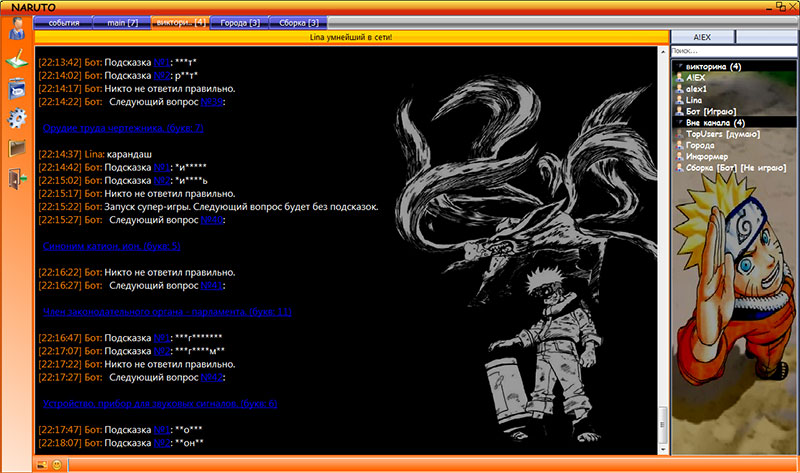Open the smiley emoticon picker
Screen dimensions: 800x473
click(57, 465)
